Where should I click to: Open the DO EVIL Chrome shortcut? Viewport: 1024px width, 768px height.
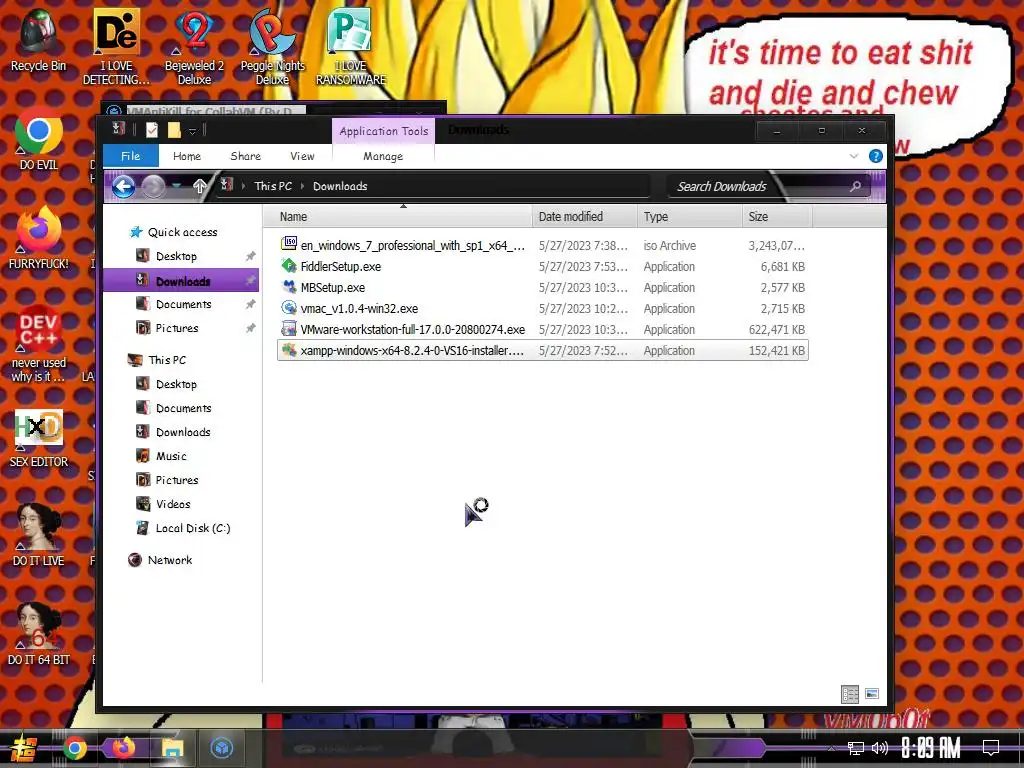click(39, 139)
